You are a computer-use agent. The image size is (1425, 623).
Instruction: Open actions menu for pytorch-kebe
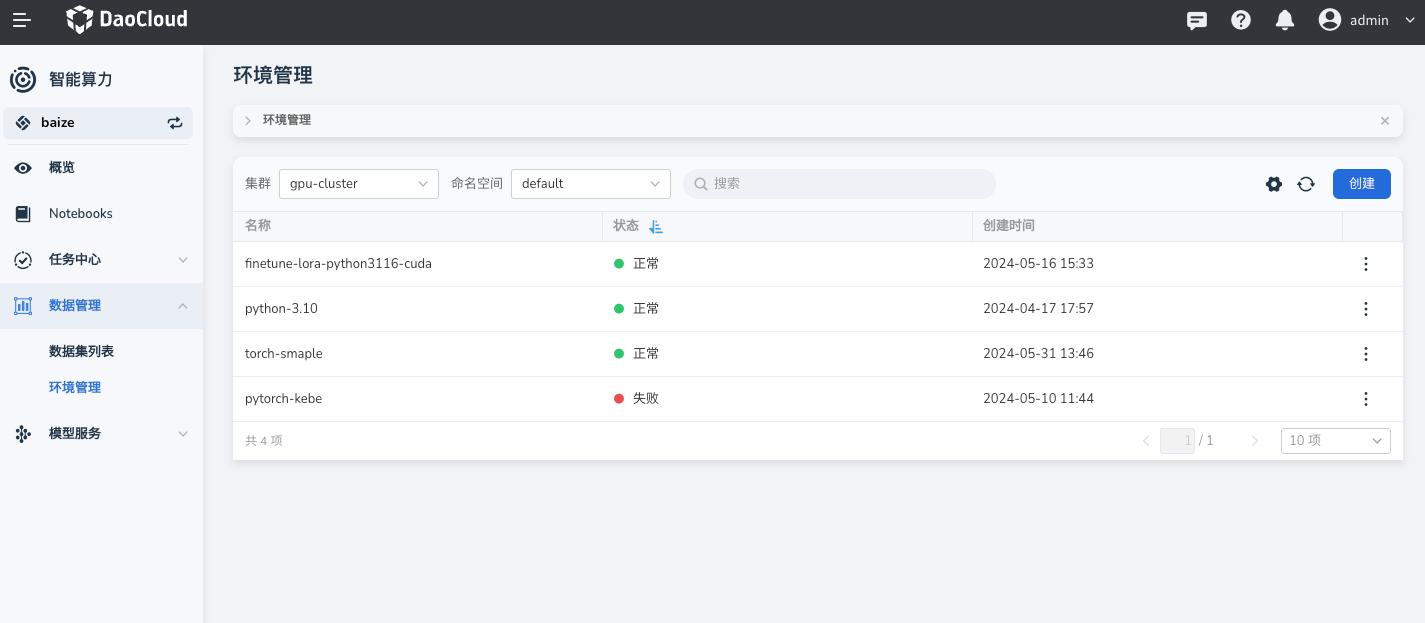(1366, 399)
